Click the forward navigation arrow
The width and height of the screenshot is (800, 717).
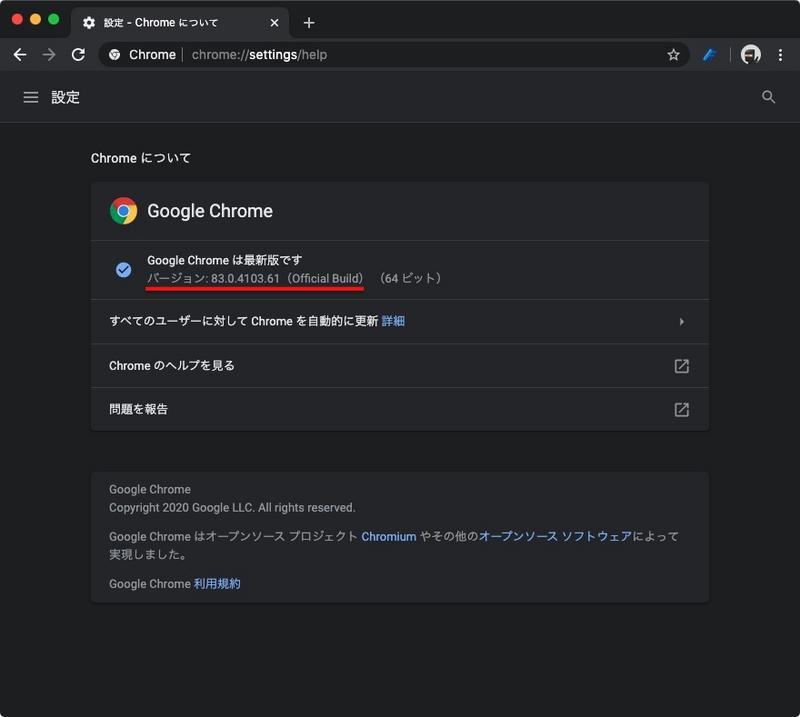click(49, 55)
